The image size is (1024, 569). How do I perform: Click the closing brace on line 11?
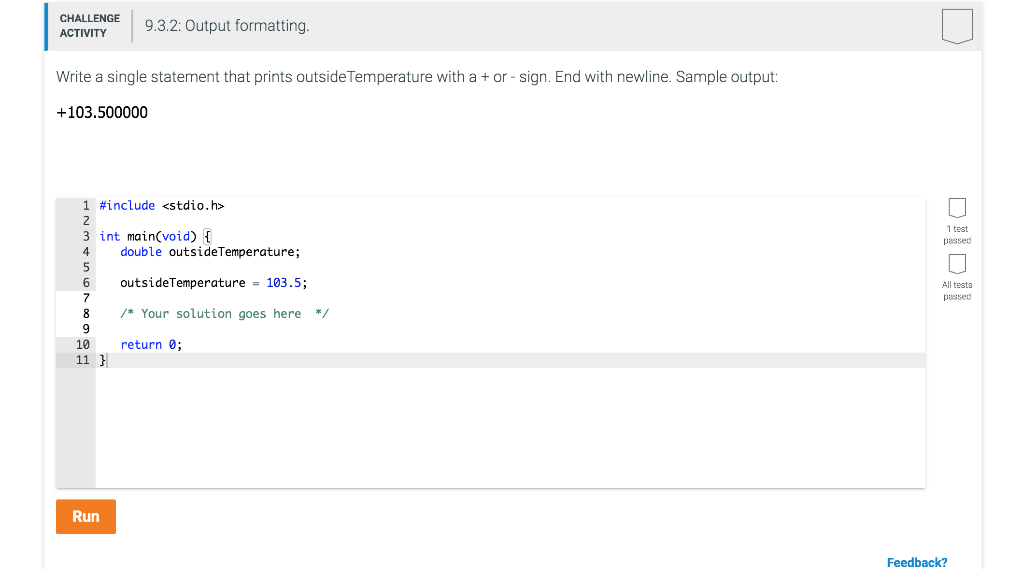[x=103, y=360]
